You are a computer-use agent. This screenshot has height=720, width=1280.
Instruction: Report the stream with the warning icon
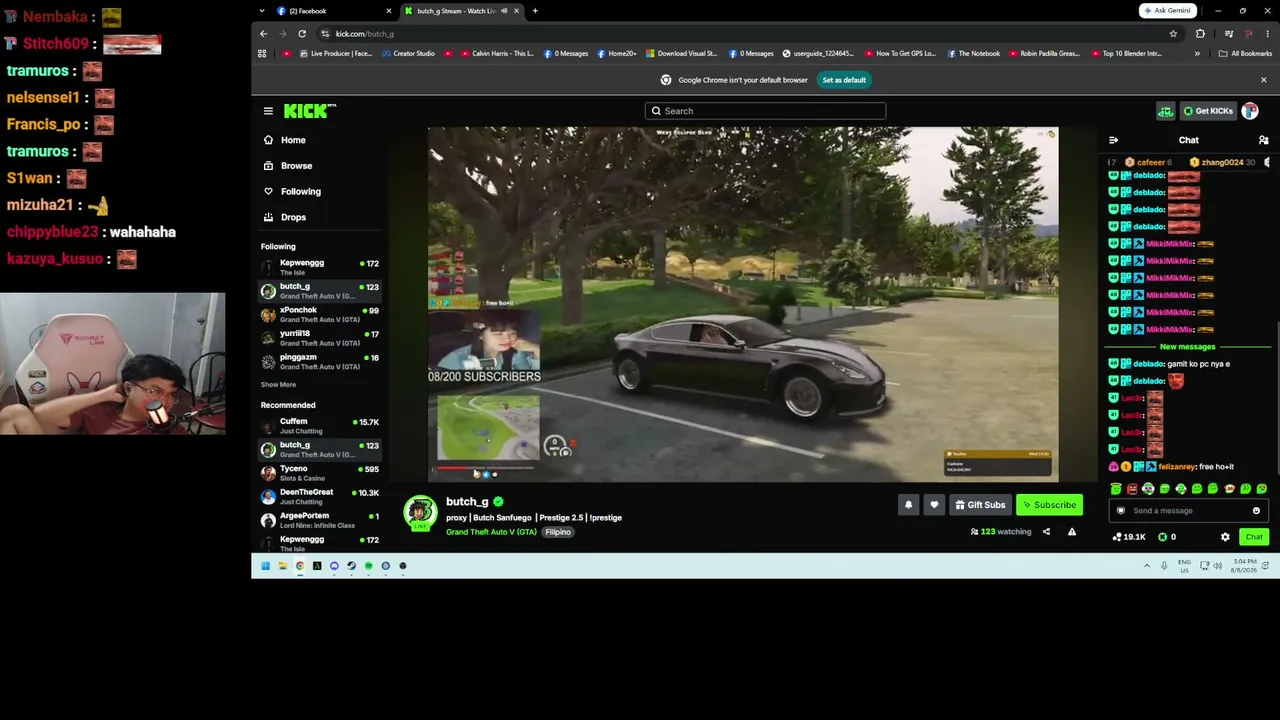tap(1072, 532)
